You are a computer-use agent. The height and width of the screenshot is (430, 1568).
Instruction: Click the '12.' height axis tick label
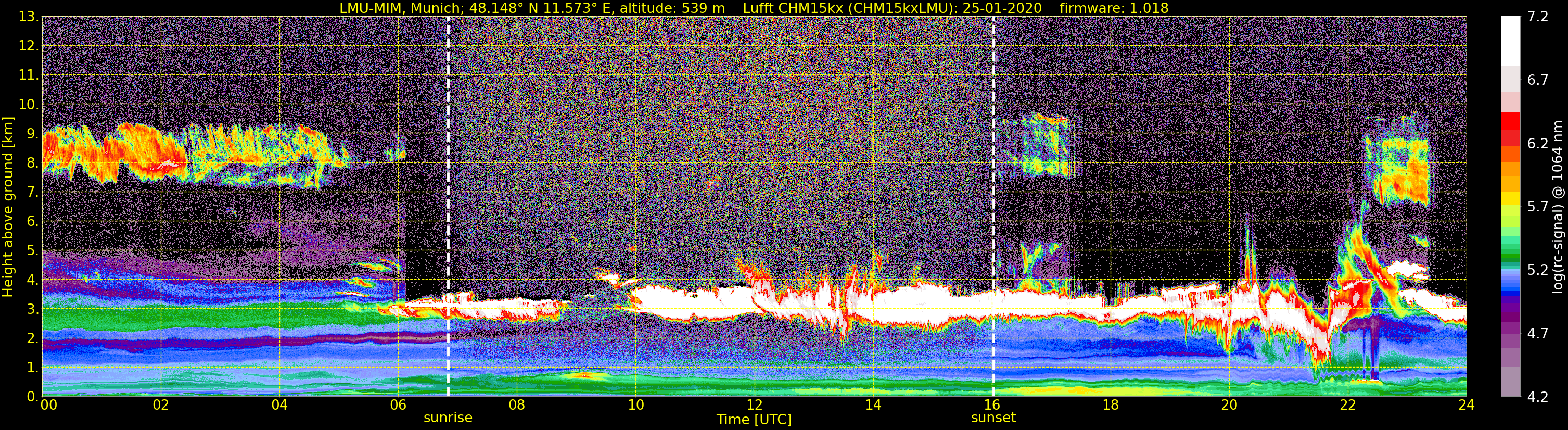28,46
